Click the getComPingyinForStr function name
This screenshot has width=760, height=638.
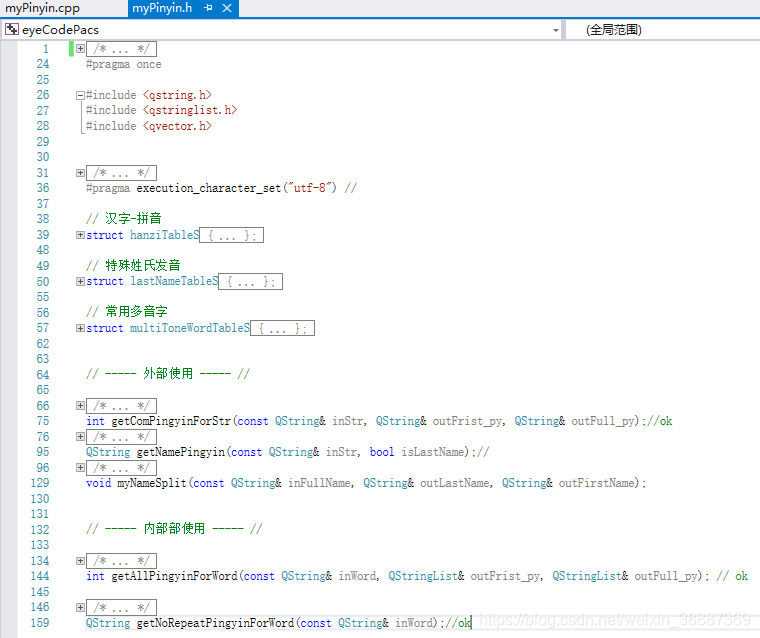(x=171, y=421)
